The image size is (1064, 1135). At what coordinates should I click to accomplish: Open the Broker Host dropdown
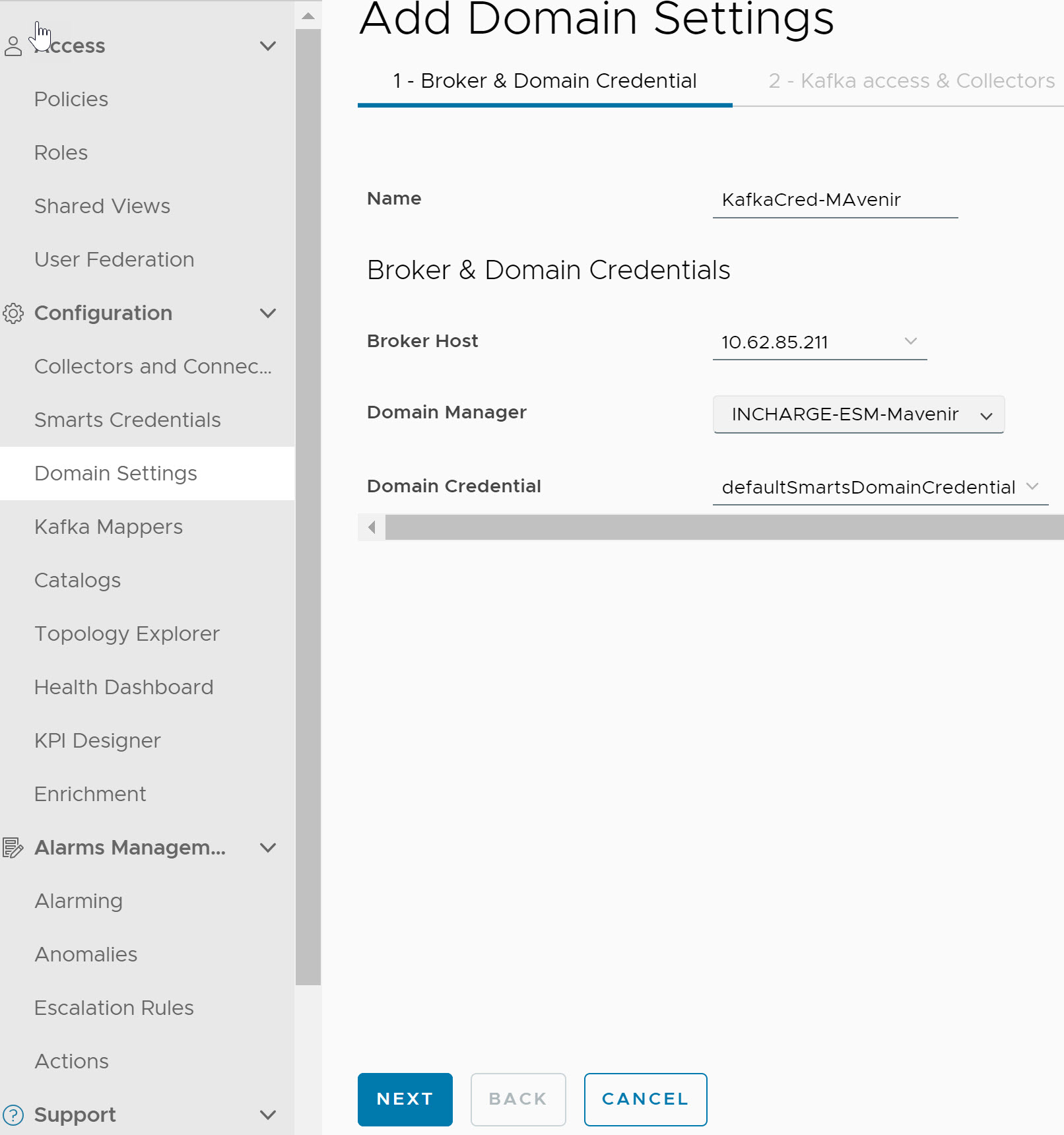[820, 342]
